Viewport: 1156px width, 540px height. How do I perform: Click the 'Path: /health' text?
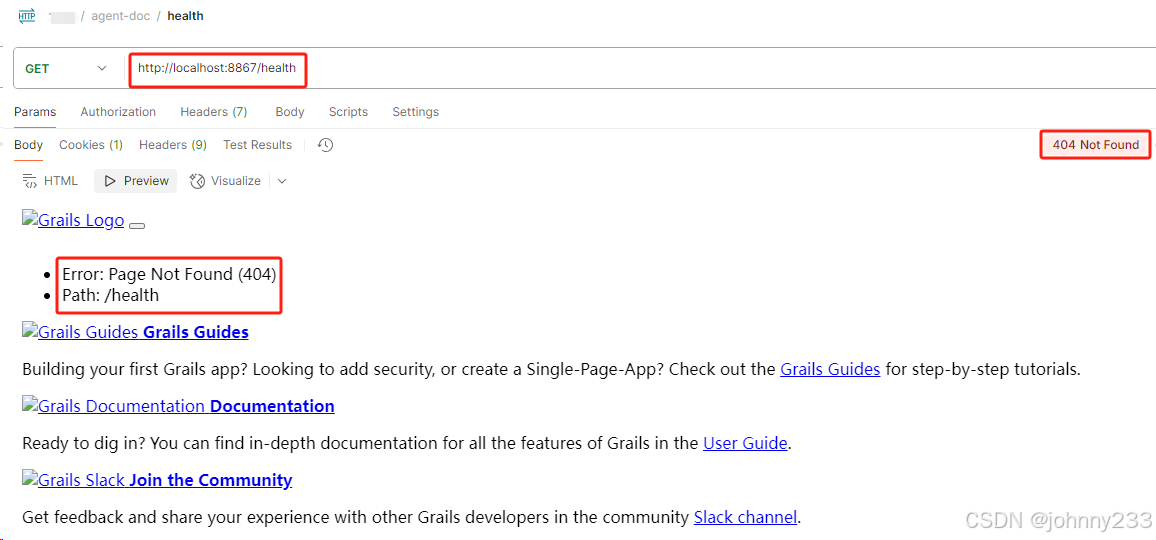pyautogui.click(x=111, y=296)
